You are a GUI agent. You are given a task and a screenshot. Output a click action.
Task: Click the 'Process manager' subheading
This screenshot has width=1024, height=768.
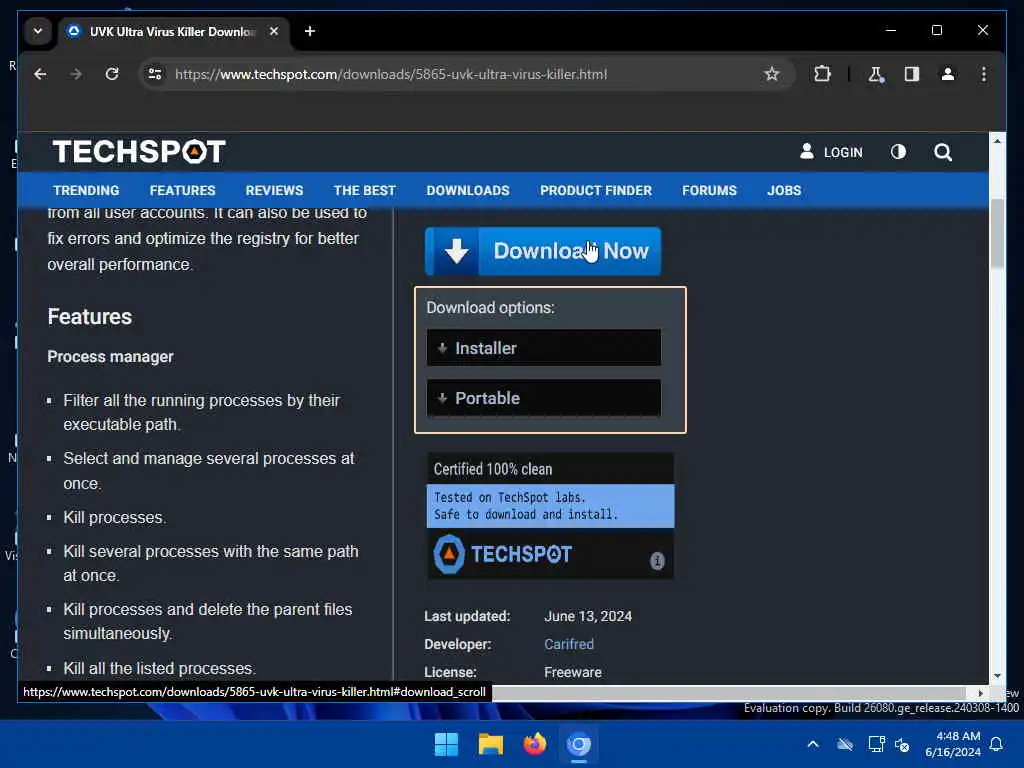110,357
